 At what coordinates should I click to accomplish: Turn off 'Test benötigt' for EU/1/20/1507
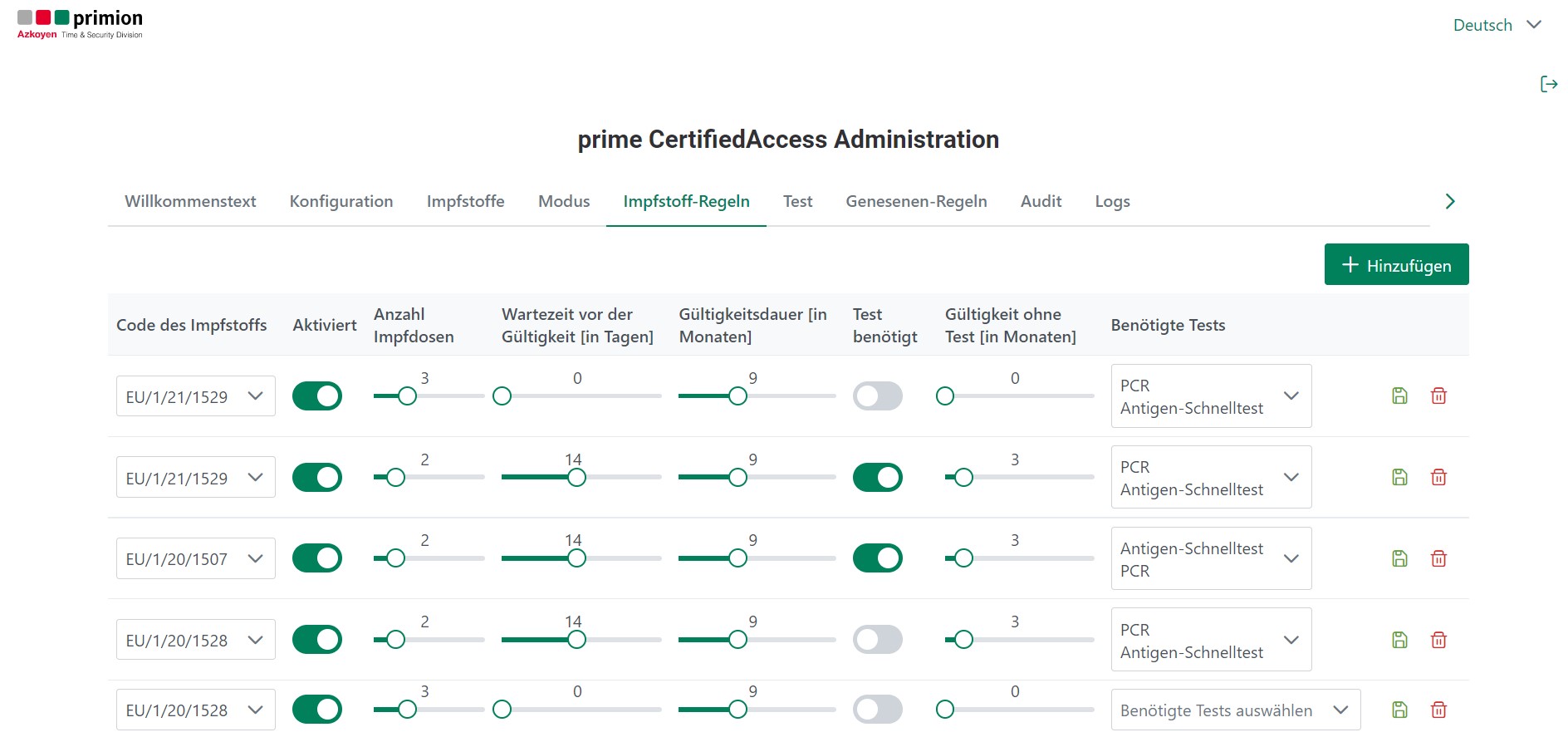(x=877, y=558)
